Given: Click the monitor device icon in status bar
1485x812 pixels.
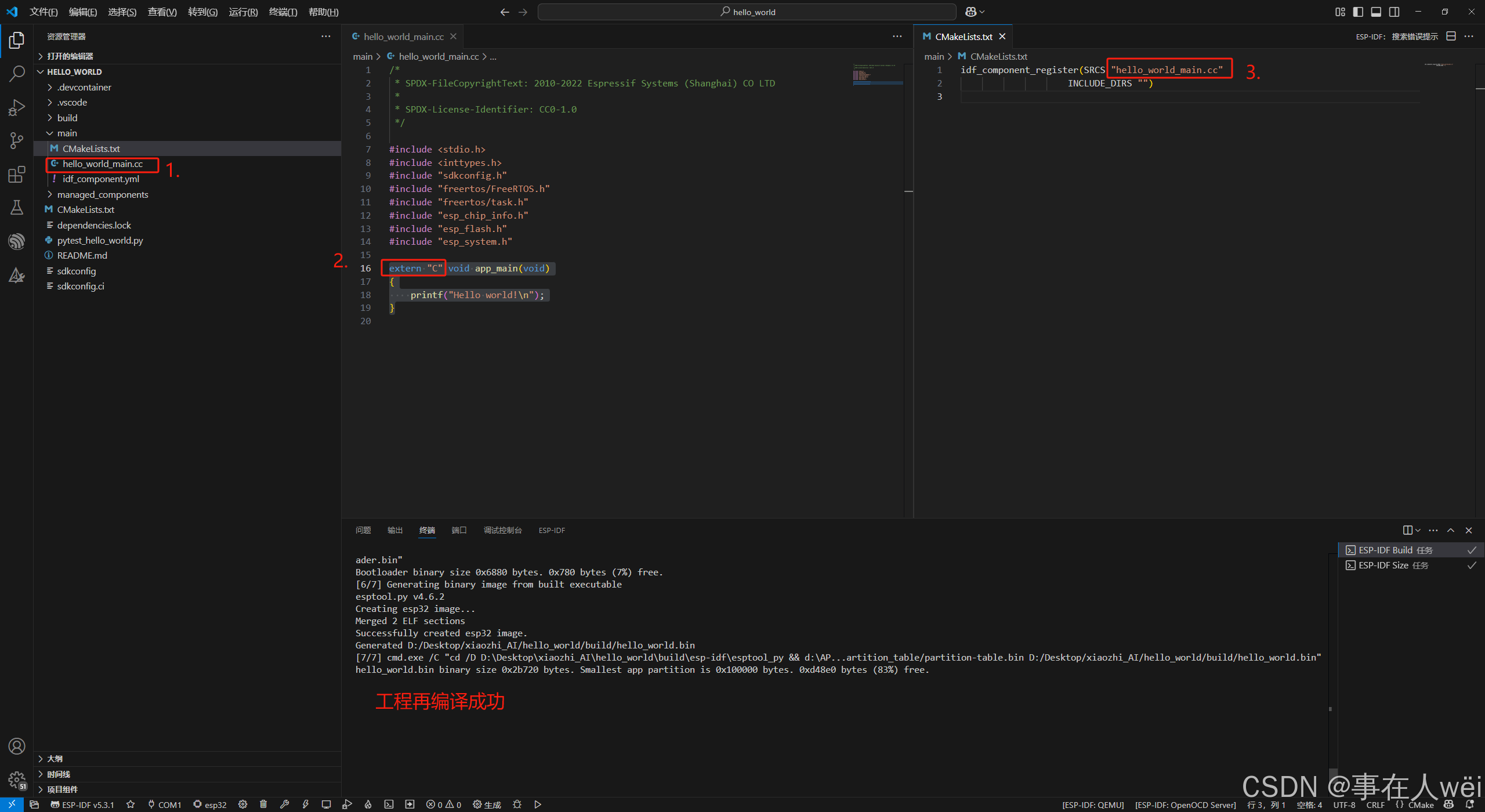Looking at the screenshot, I should pos(327,804).
